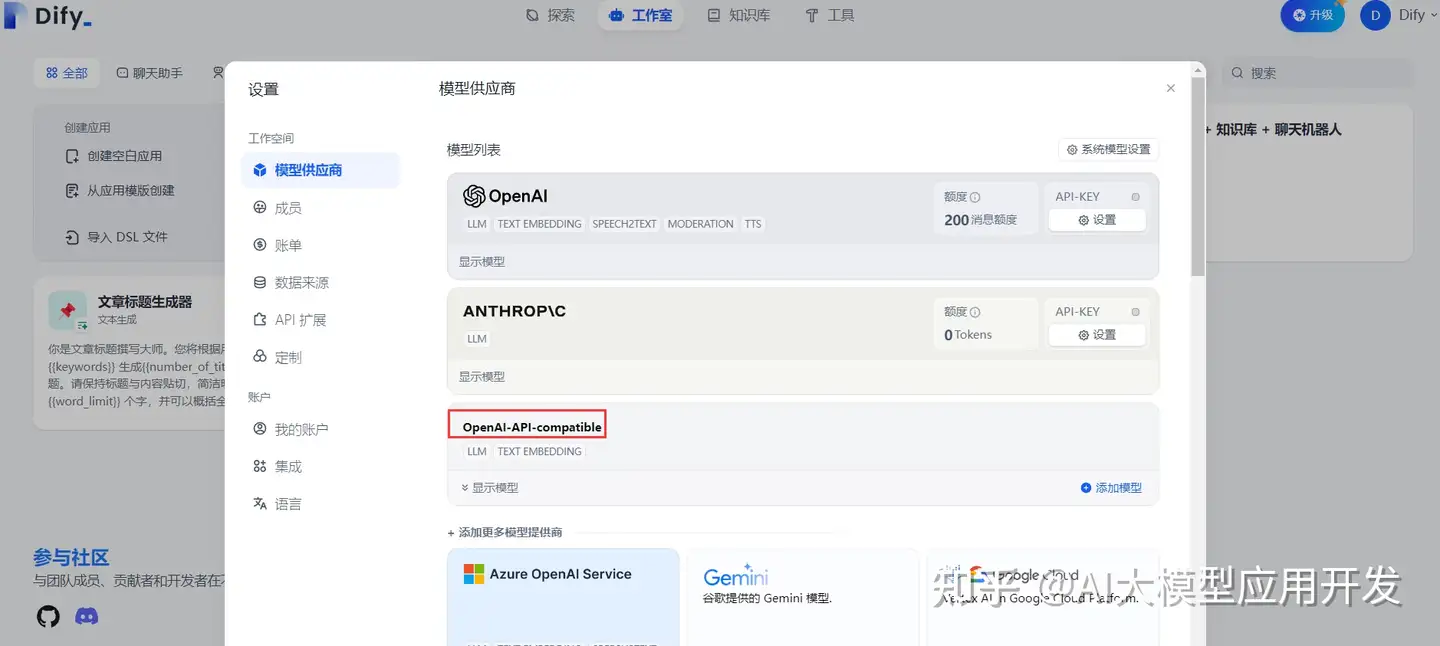Open the 探索 (Explore) tab

pos(550,15)
